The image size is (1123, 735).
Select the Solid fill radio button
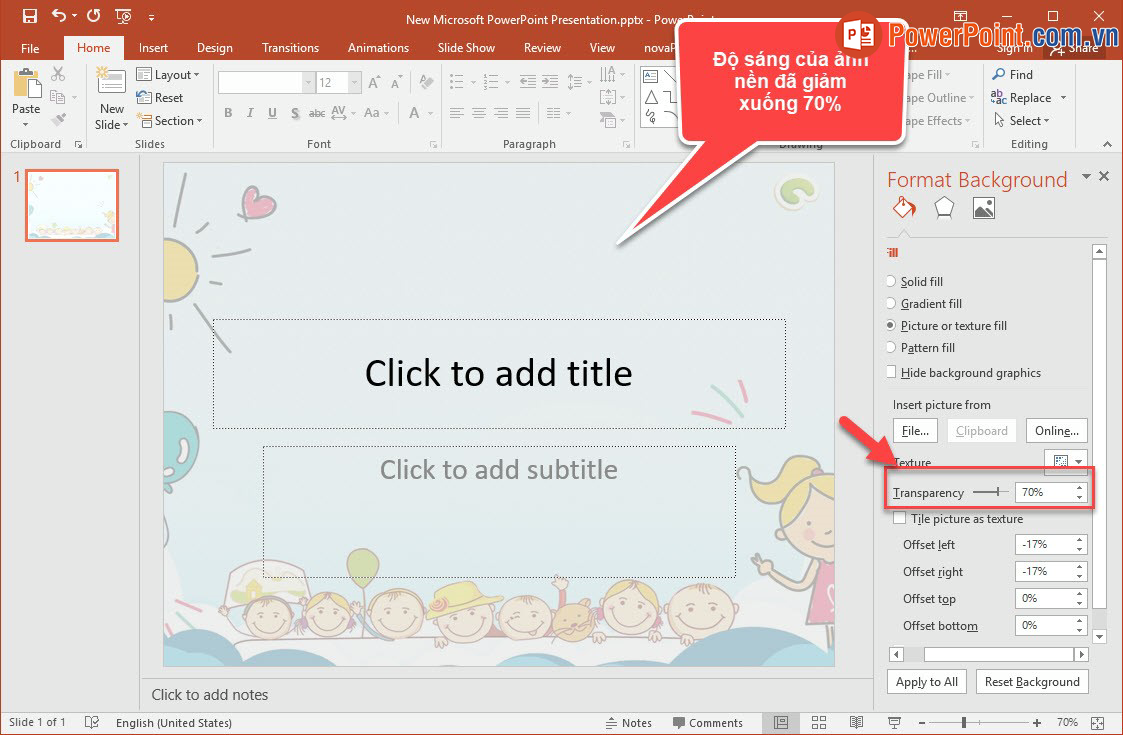891,282
